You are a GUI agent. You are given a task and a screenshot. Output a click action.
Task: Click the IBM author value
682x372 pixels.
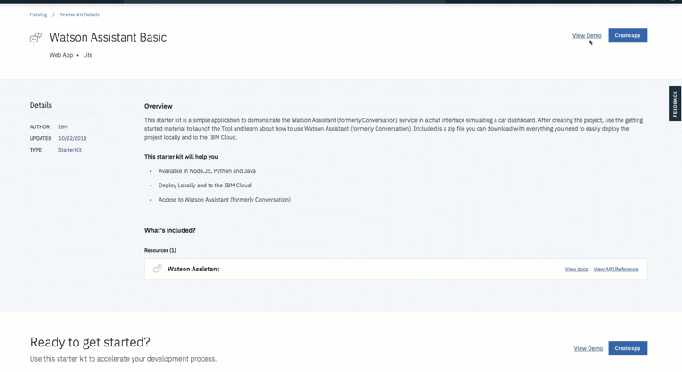point(63,127)
